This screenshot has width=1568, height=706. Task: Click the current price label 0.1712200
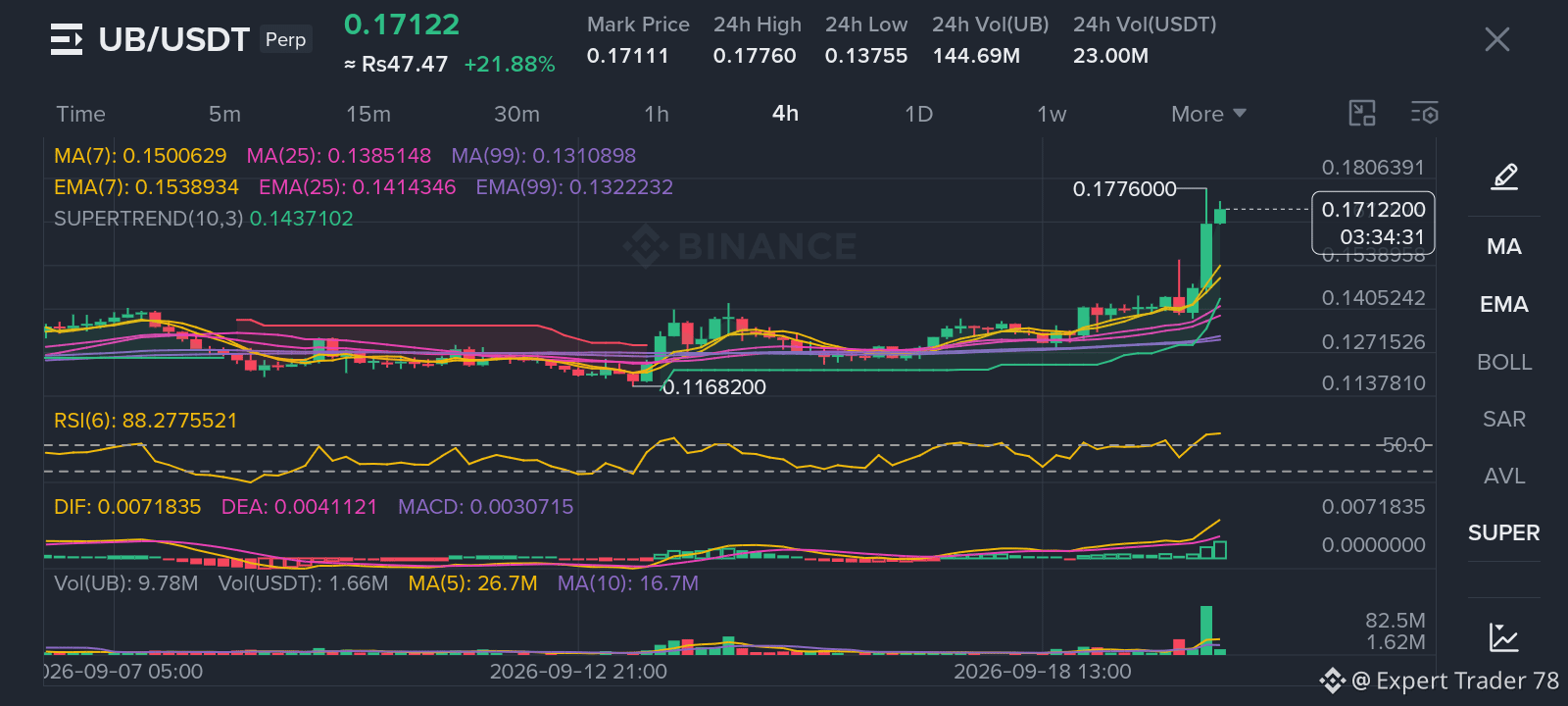(x=1373, y=210)
